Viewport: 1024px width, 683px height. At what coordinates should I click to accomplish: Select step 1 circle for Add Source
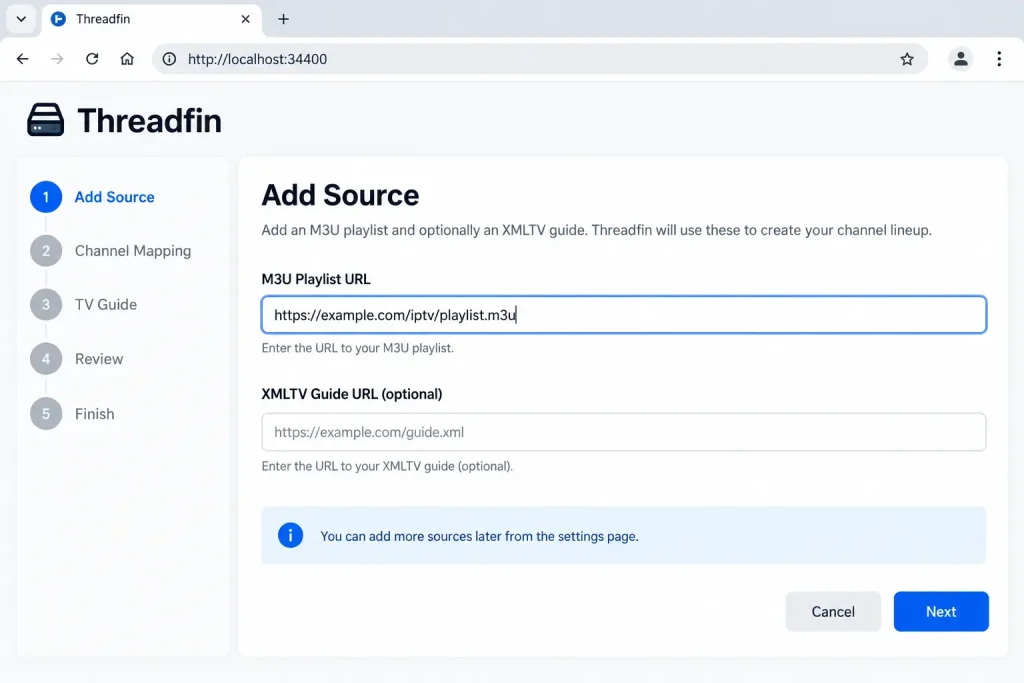pos(46,197)
